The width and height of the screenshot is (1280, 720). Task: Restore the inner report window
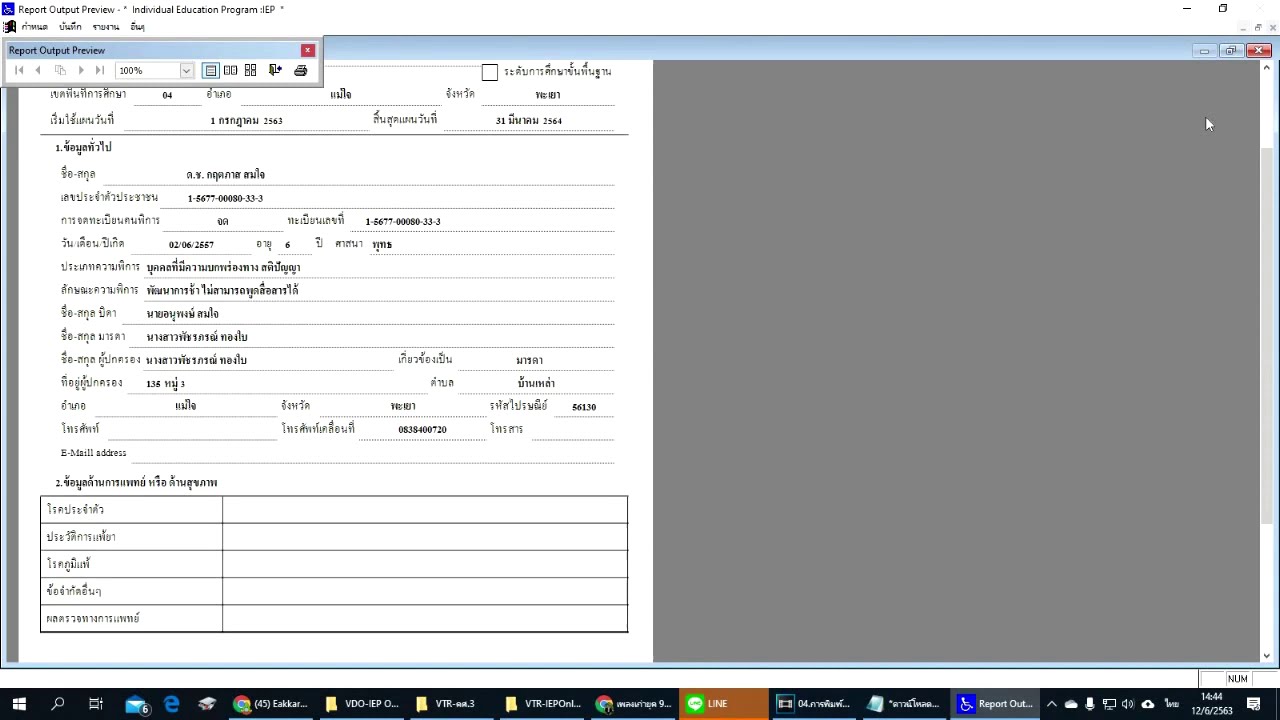tap(1231, 51)
